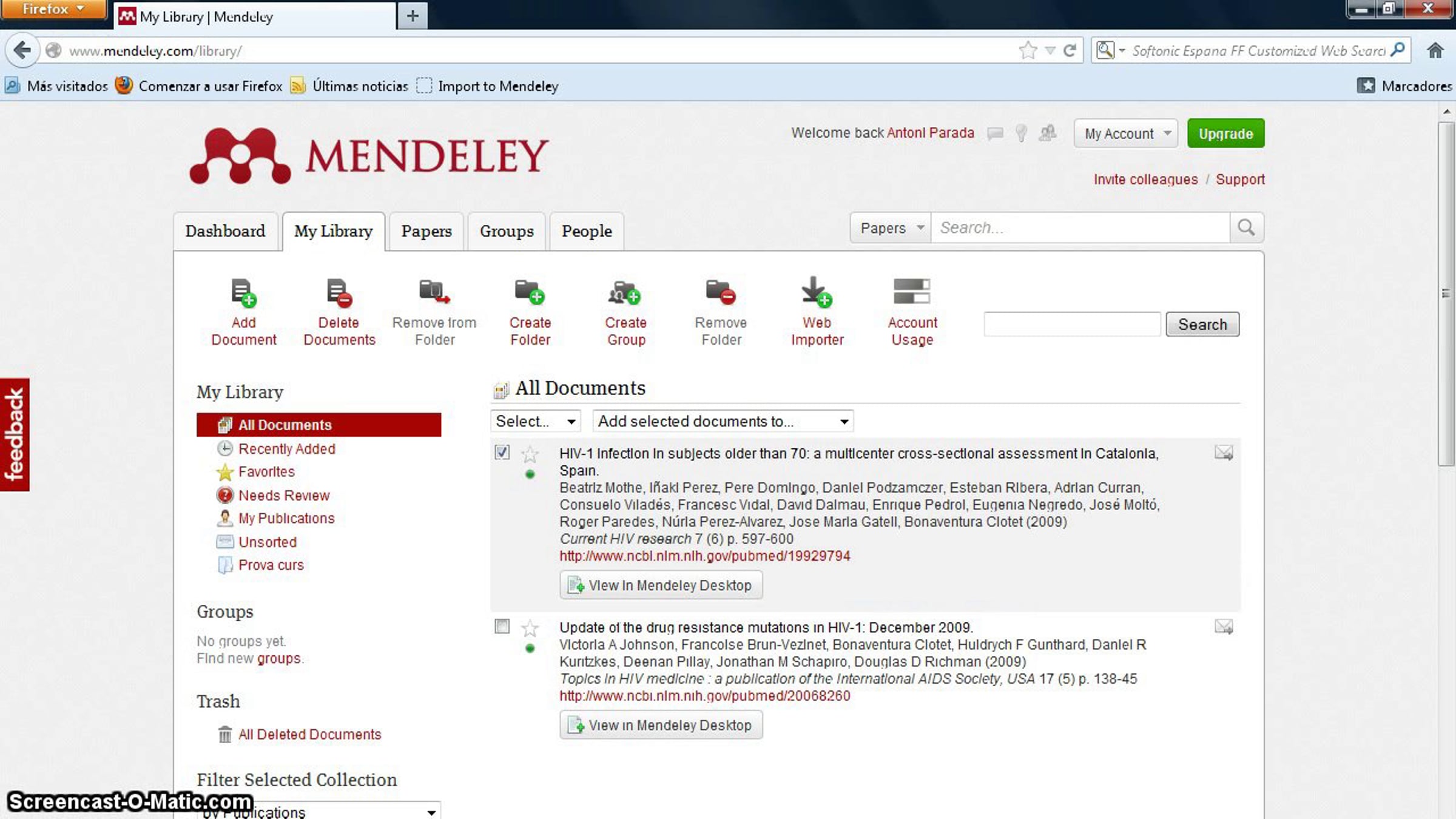
Task: Uncheck the HIV-1 infection paper checkbox
Action: pos(502,453)
